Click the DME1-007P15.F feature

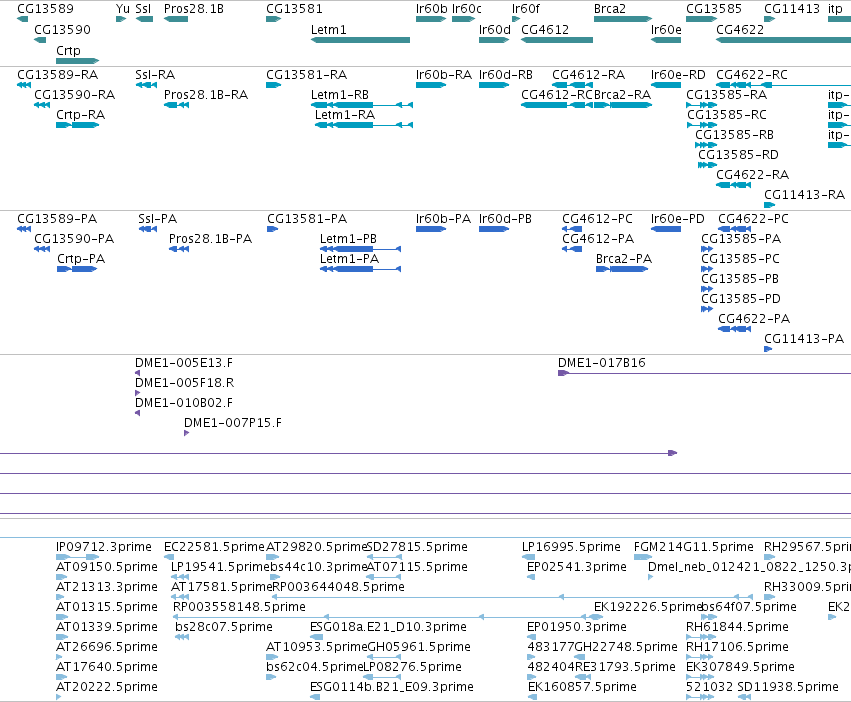pos(233,423)
